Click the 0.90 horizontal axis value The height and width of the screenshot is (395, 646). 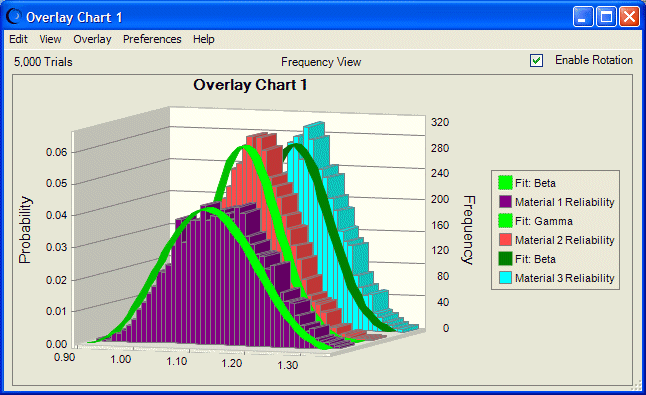(64, 357)
